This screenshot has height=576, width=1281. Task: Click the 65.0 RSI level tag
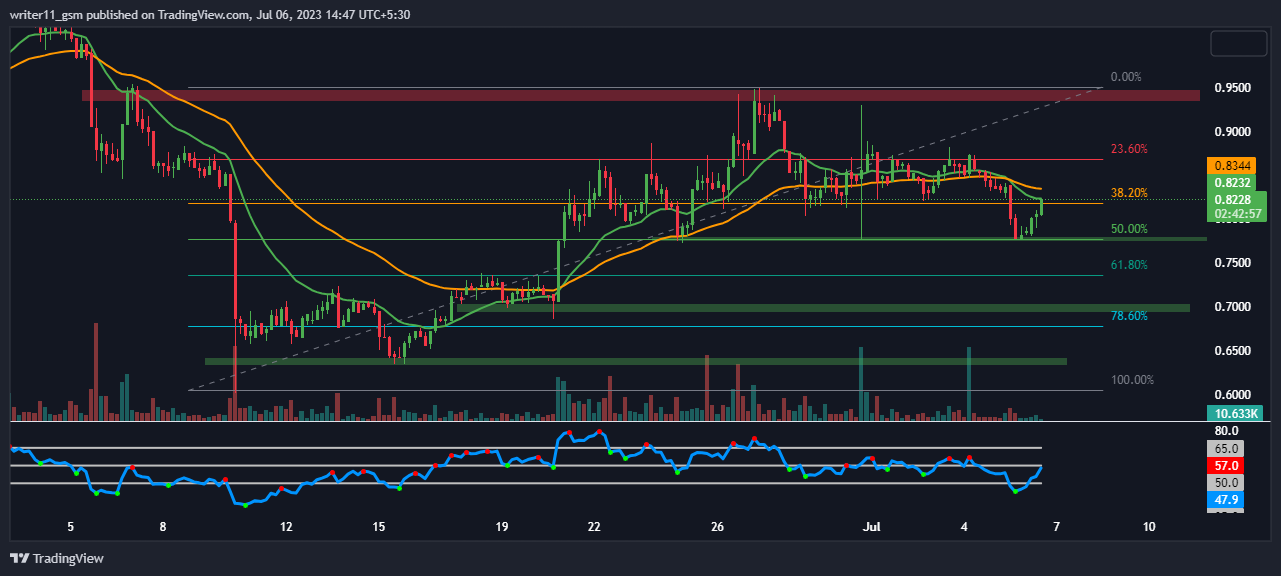point(1227,449)
